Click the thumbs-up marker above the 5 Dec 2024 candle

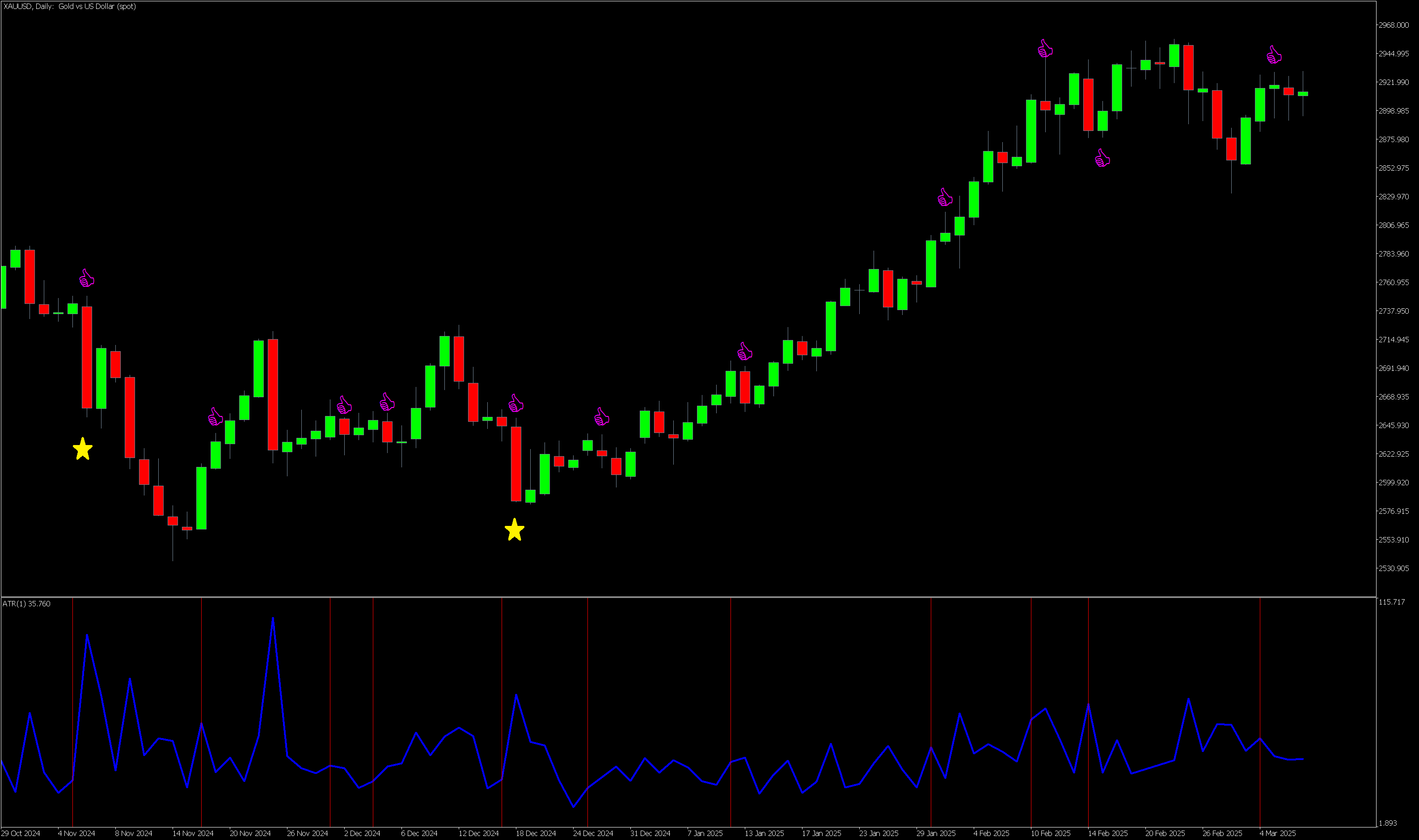coord(387,402)
